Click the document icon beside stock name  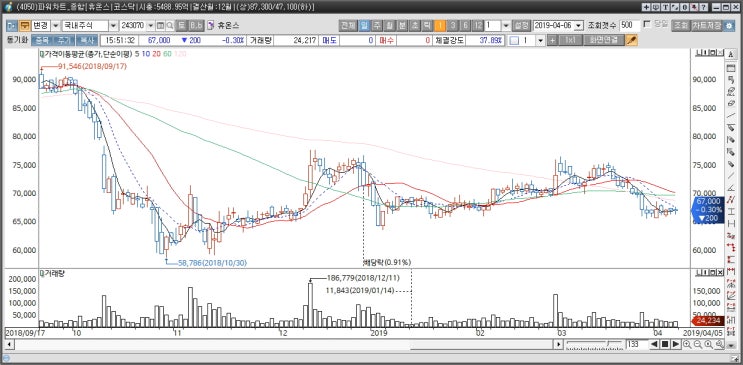[210, 26]
